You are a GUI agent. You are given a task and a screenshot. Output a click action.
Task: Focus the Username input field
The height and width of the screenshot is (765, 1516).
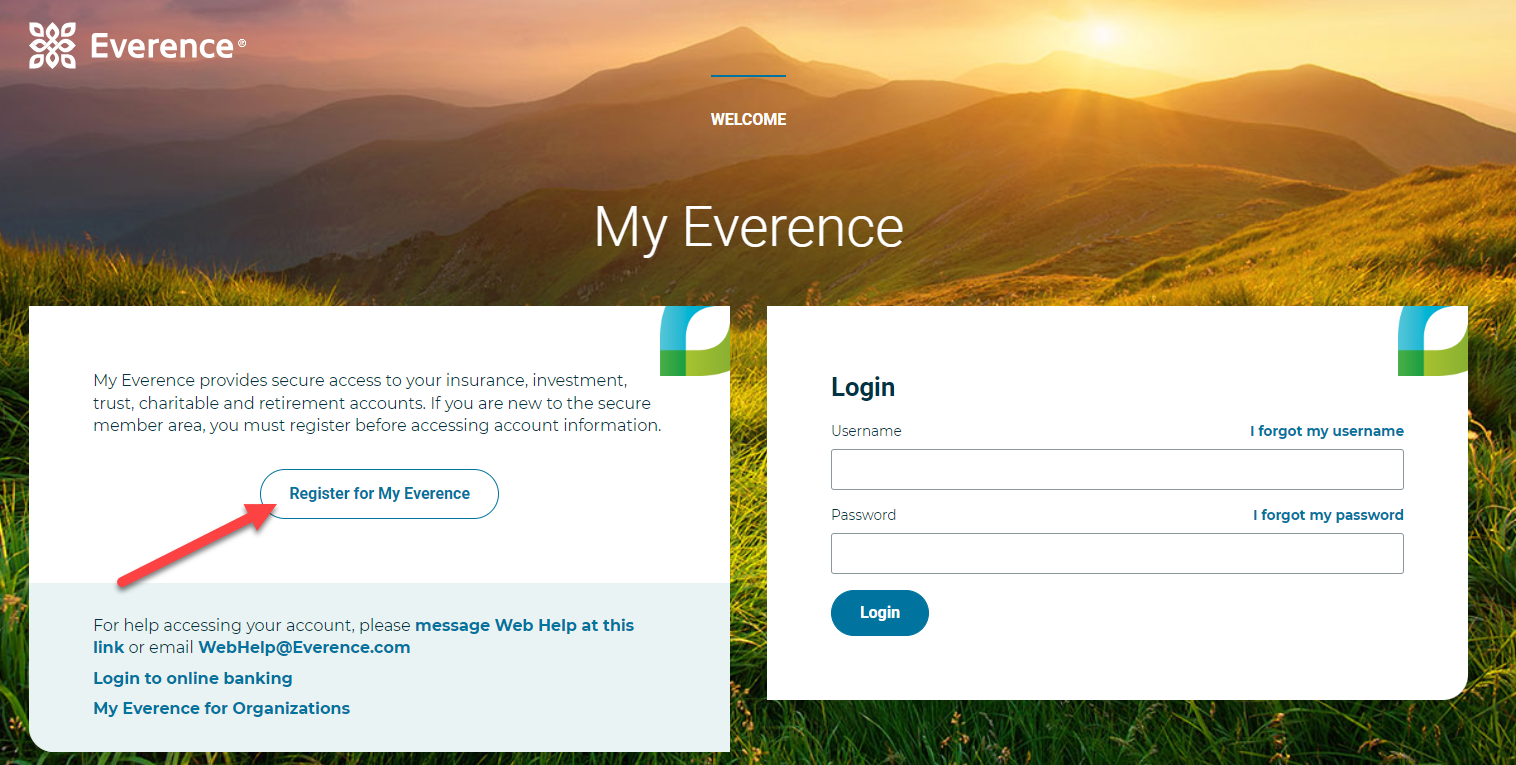pos(1117,469)
